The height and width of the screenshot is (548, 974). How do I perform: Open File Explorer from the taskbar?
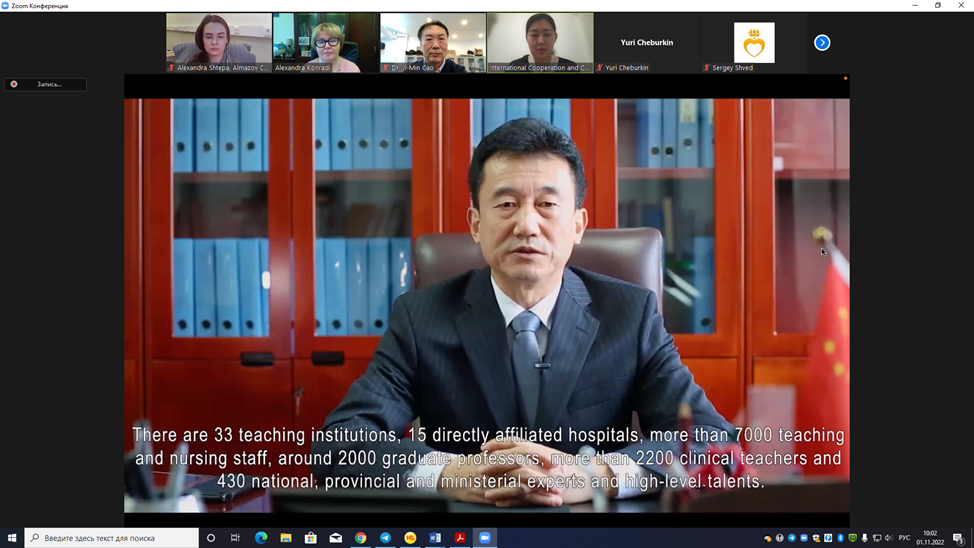(286, 538)
